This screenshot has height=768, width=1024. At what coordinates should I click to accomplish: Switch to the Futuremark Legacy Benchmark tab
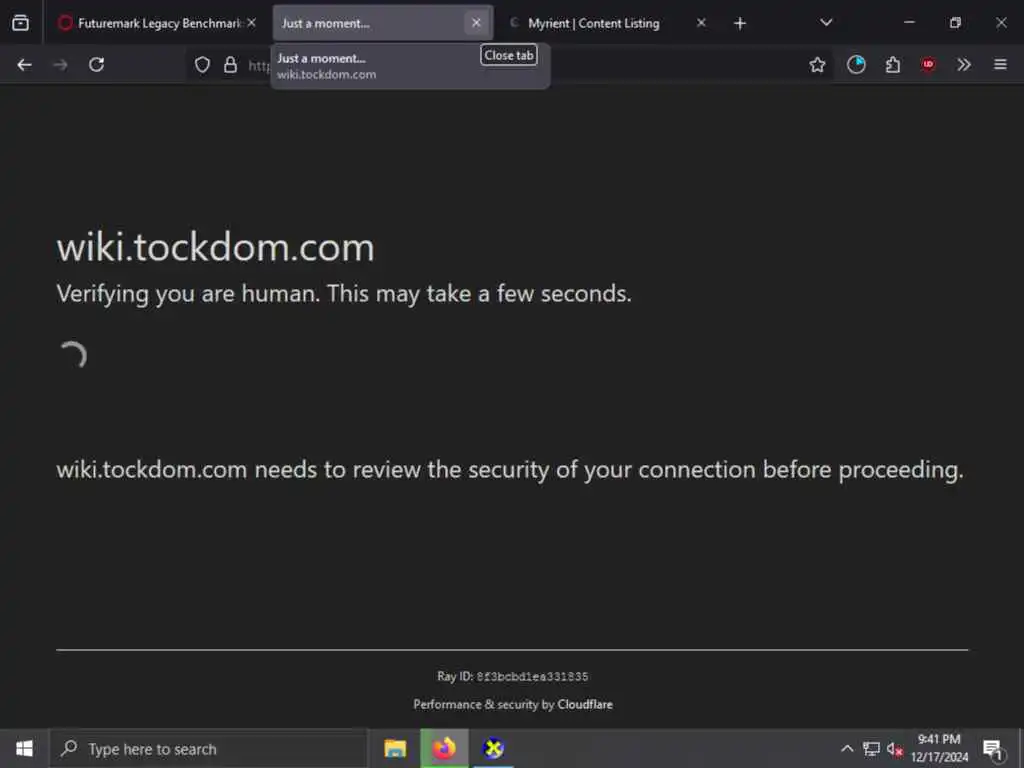tap(157, 23)
